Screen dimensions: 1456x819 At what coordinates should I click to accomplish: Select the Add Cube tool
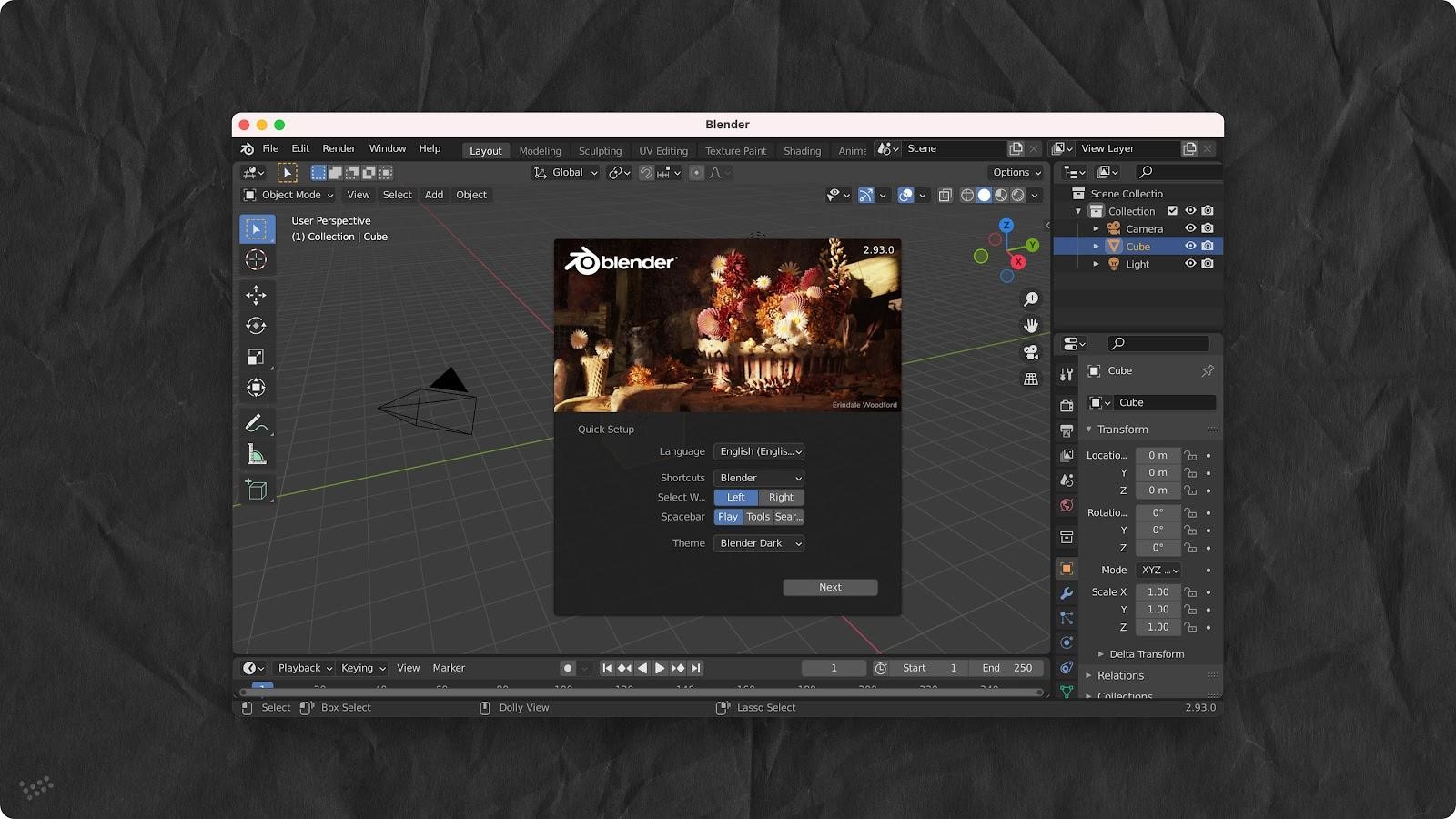point(256,490)
